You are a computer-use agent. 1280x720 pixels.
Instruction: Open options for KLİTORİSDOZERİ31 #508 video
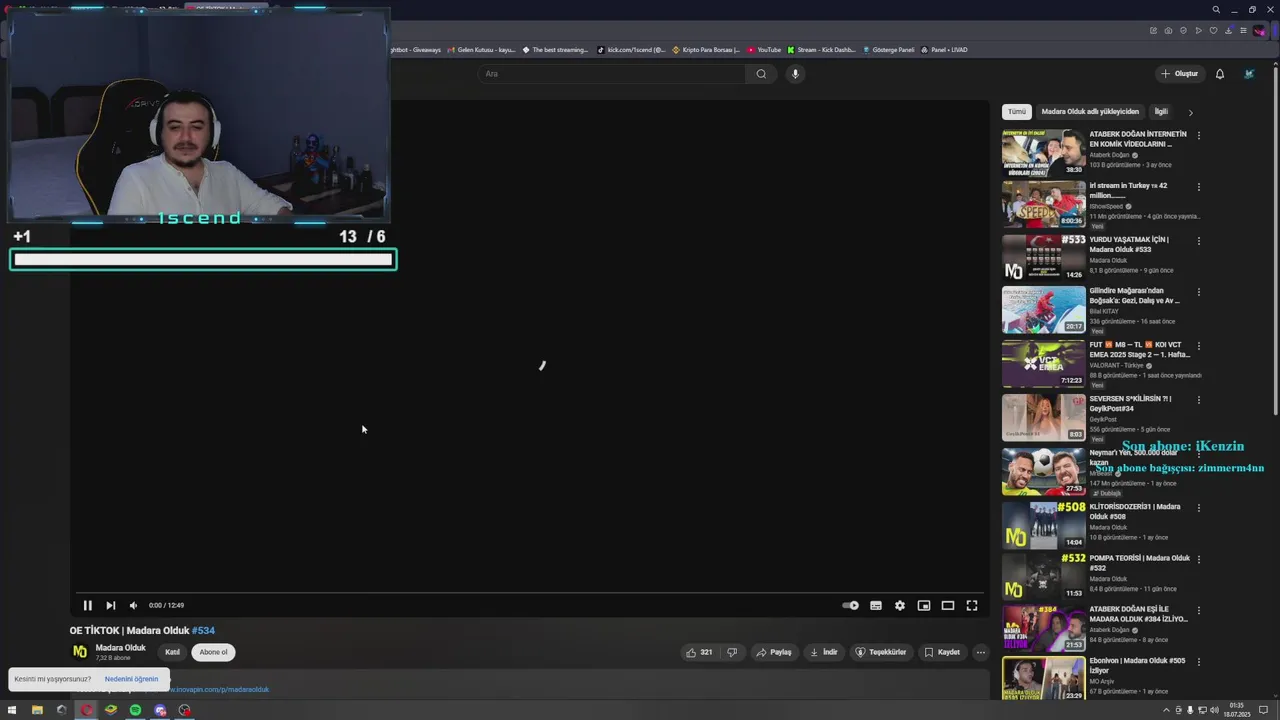[1199, 508]
